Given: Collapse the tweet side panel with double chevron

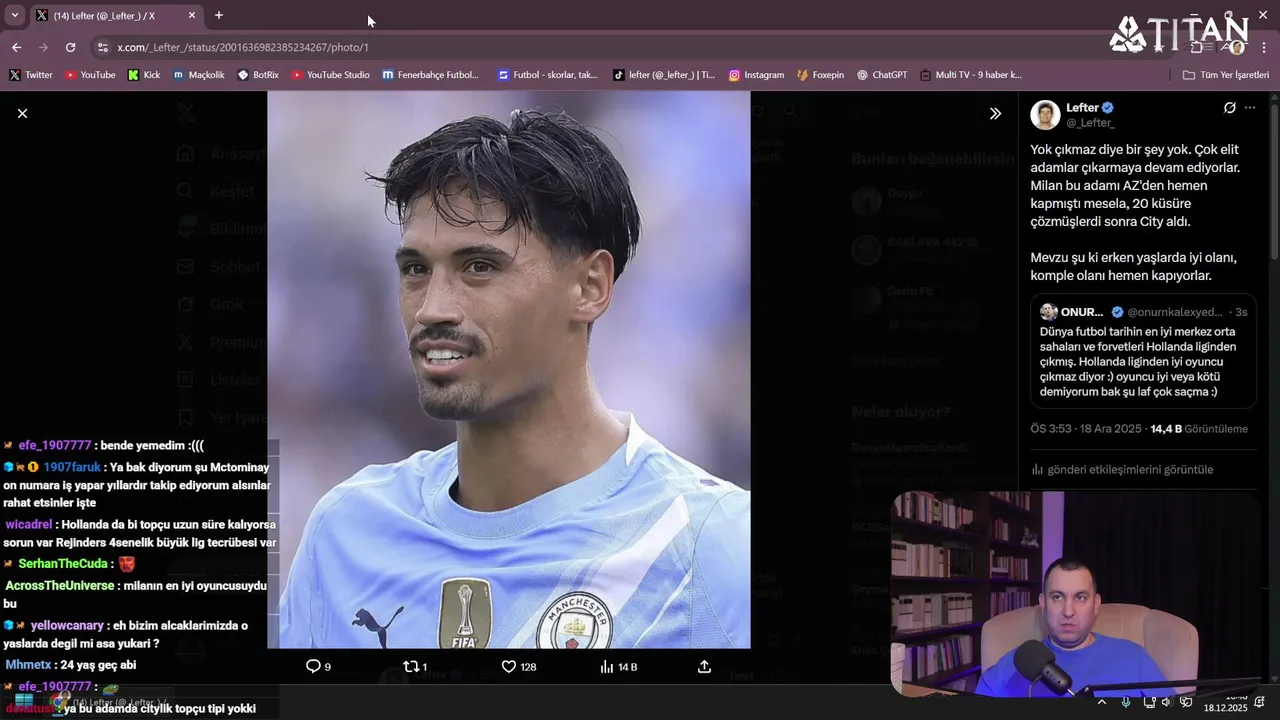Looking at the screenshot, I should point(995,114).
